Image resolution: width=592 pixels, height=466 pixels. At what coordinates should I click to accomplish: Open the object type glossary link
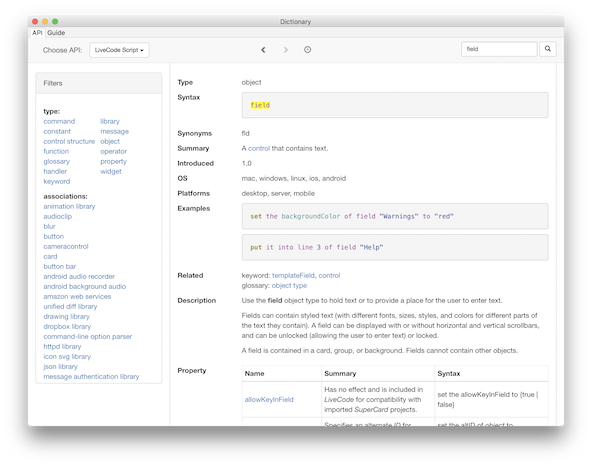(x=289, y=286)
